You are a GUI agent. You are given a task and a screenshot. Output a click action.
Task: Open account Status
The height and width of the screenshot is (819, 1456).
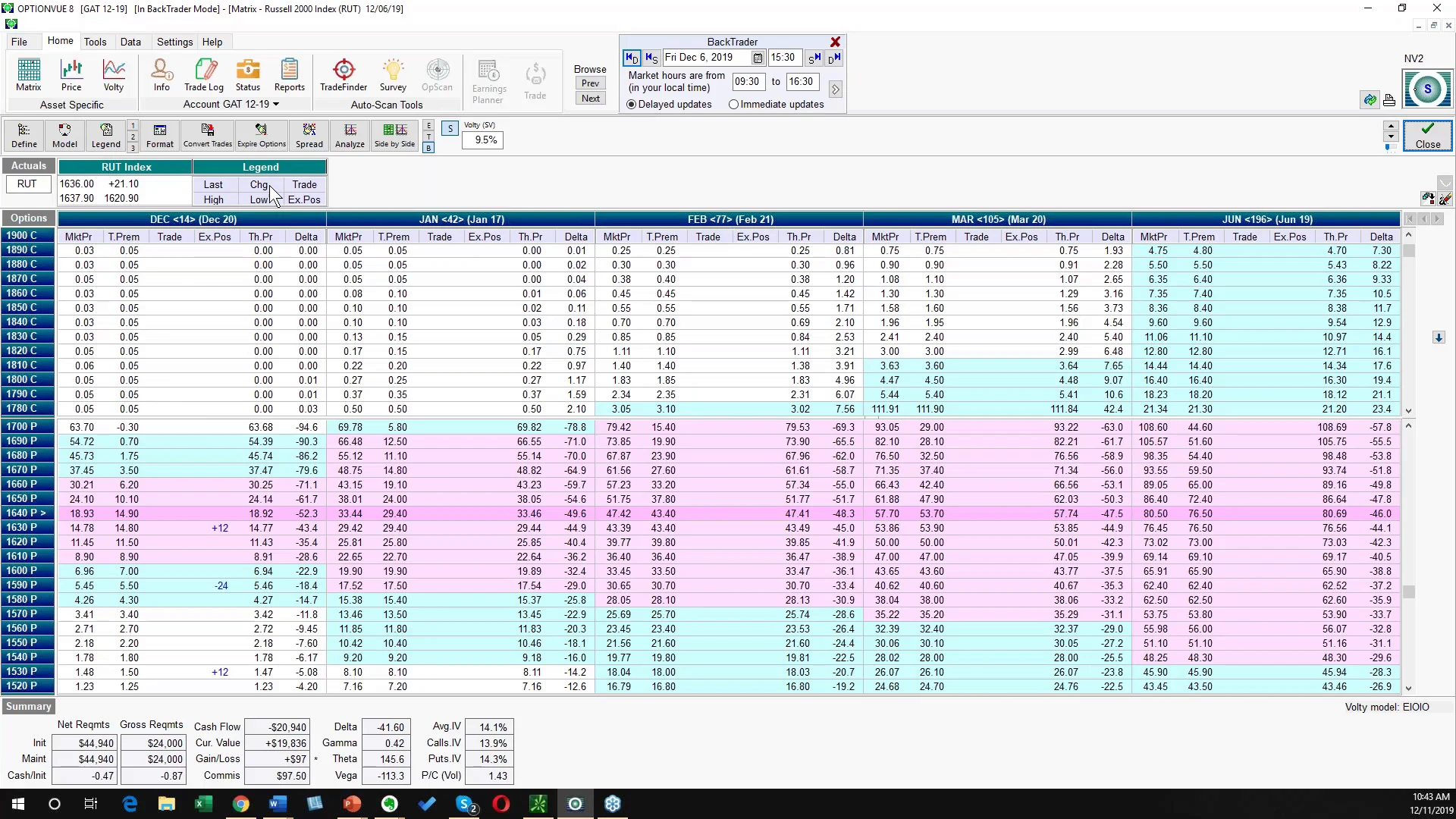[248, 76]
